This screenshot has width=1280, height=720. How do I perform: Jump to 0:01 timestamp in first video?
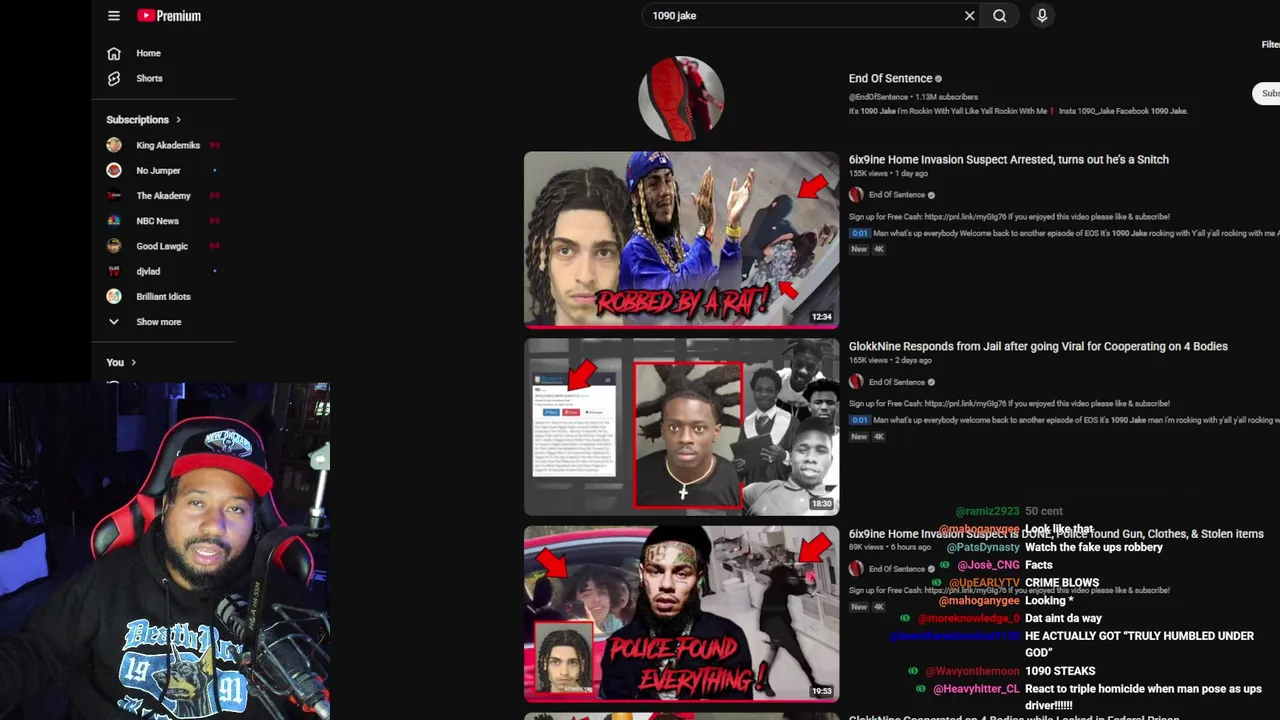860,234
